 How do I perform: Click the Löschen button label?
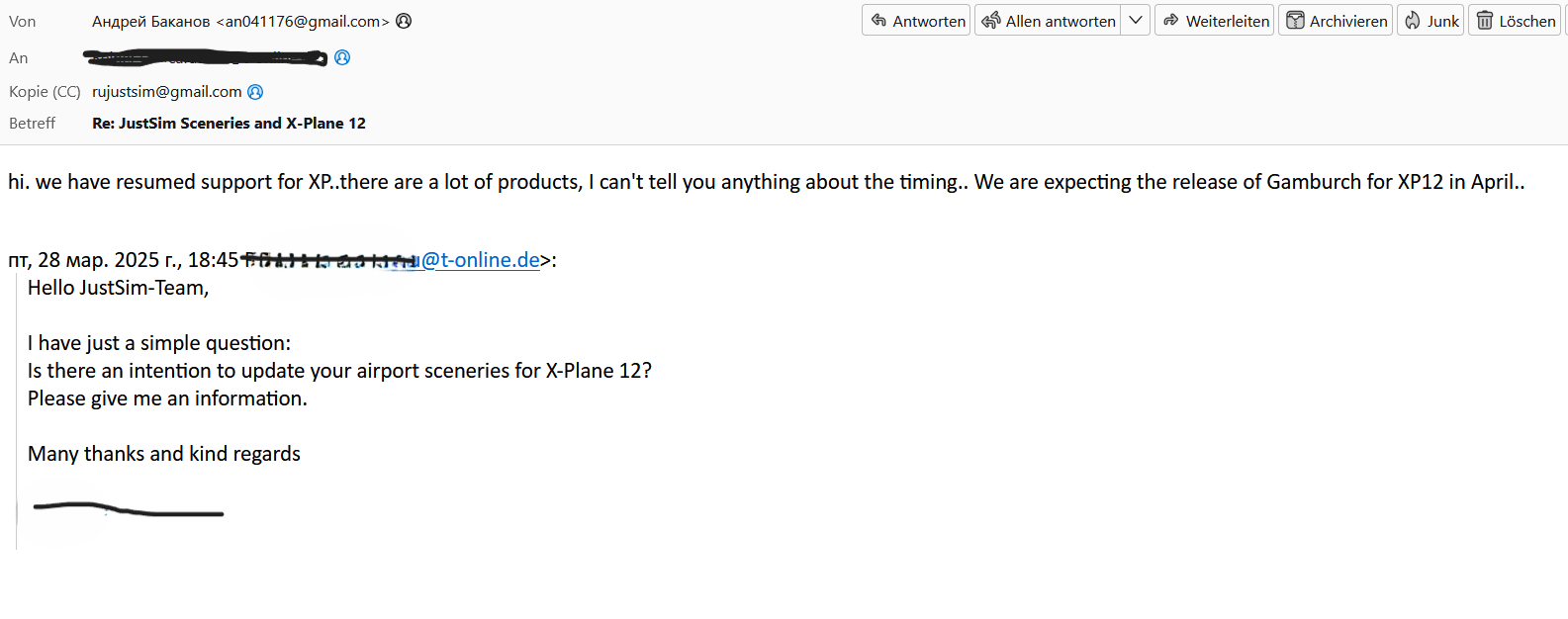[x=1527, y=21]
